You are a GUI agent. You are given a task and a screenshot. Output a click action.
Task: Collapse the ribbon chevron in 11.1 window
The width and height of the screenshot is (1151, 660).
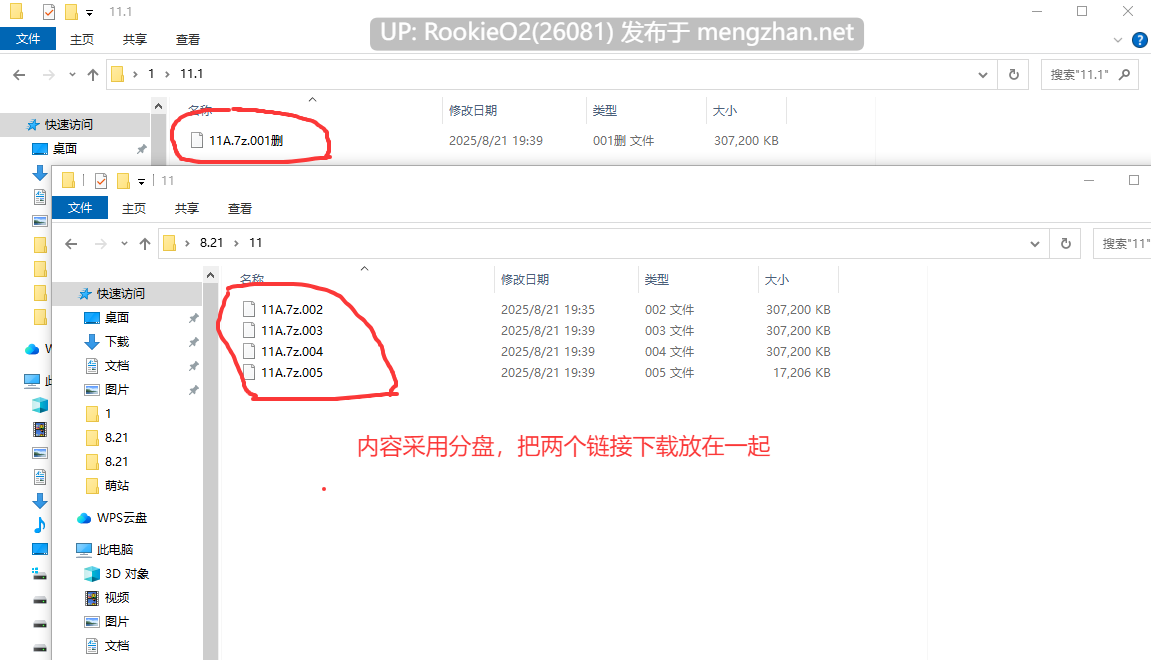pos(1117,40)
